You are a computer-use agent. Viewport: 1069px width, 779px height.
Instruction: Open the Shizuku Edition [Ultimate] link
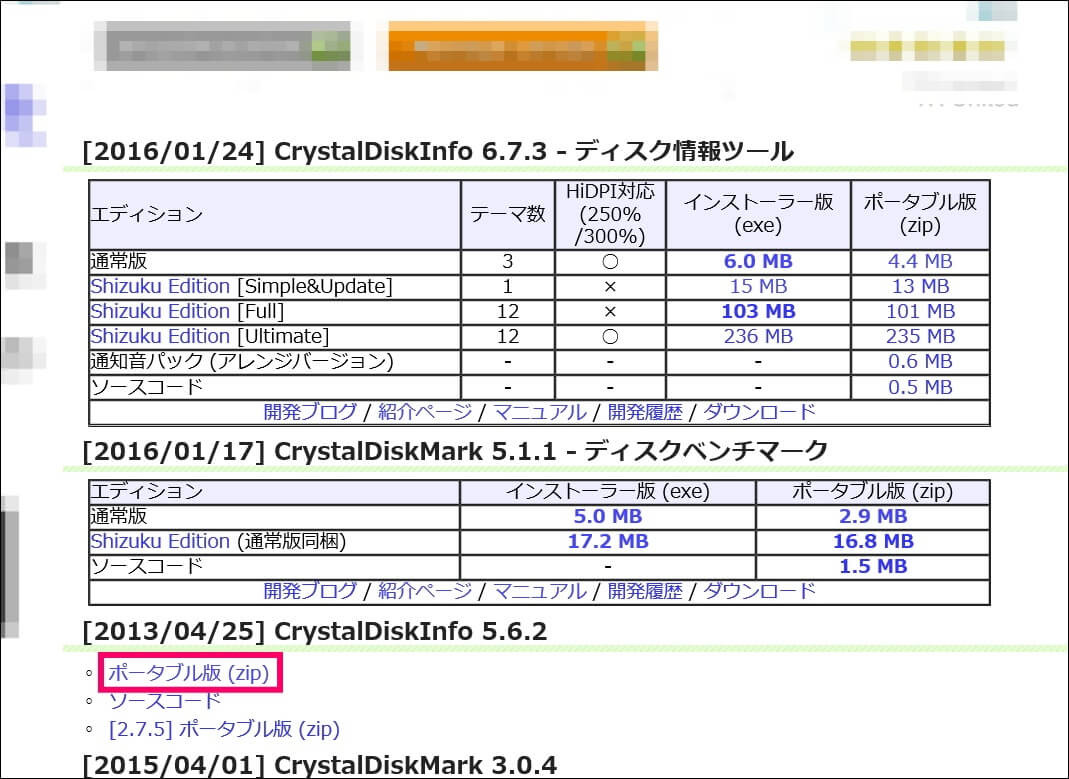click(160, 337)
